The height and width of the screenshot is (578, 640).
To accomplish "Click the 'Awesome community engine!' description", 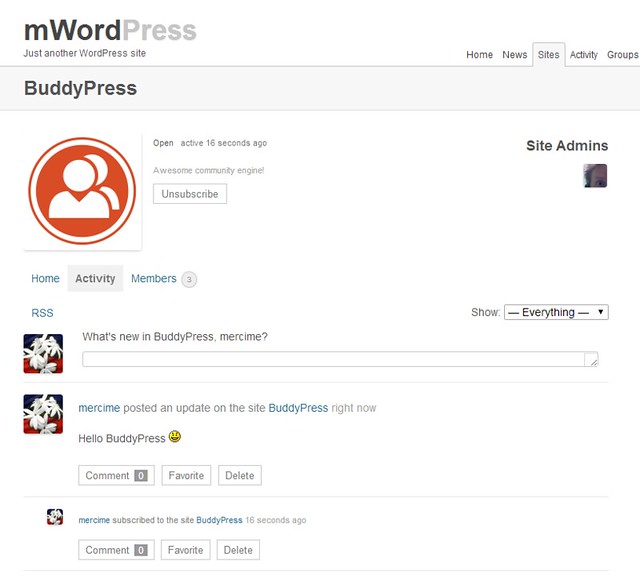I will [x=209, y=171].
